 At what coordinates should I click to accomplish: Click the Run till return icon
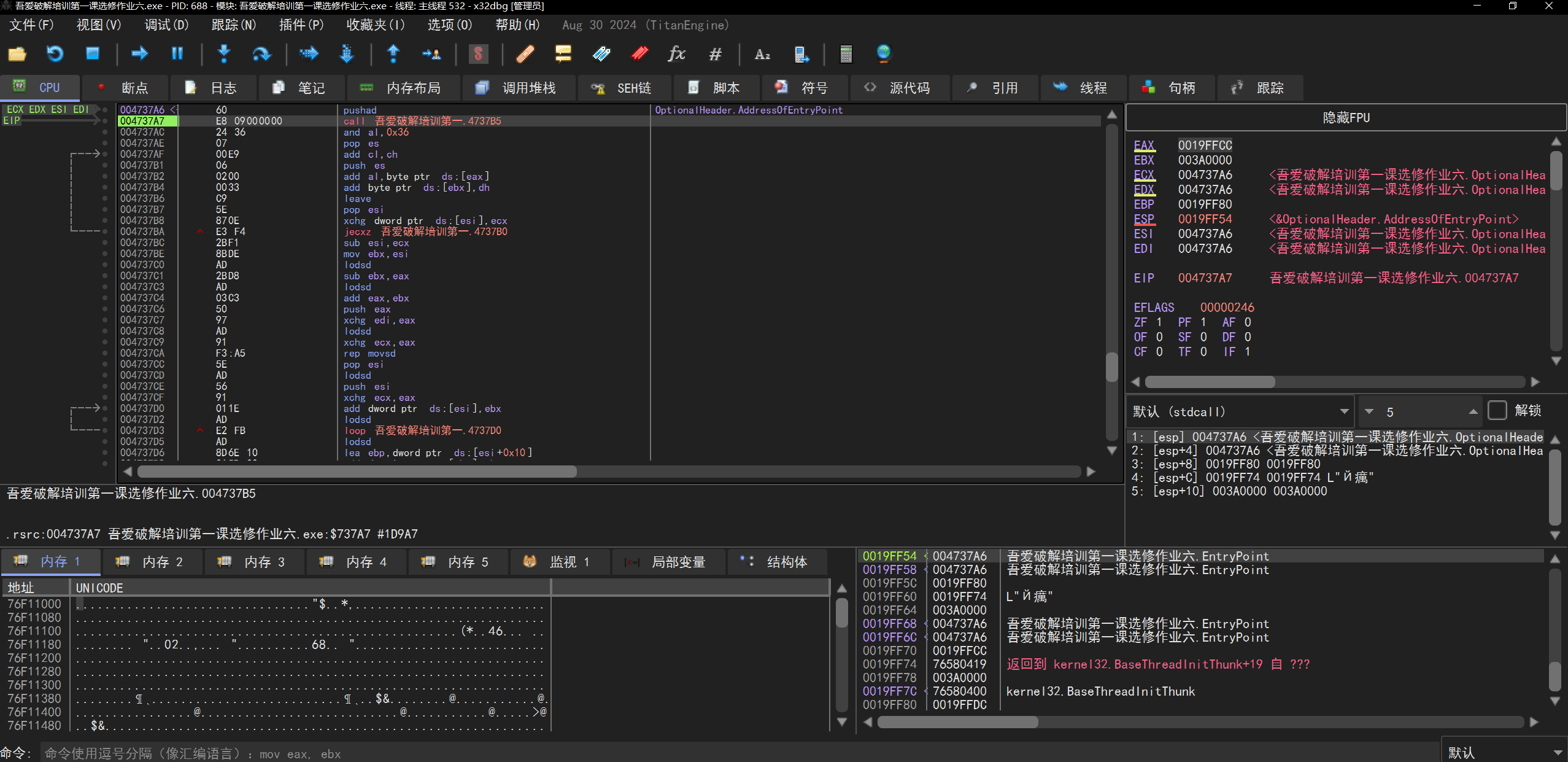pos(393,54)
